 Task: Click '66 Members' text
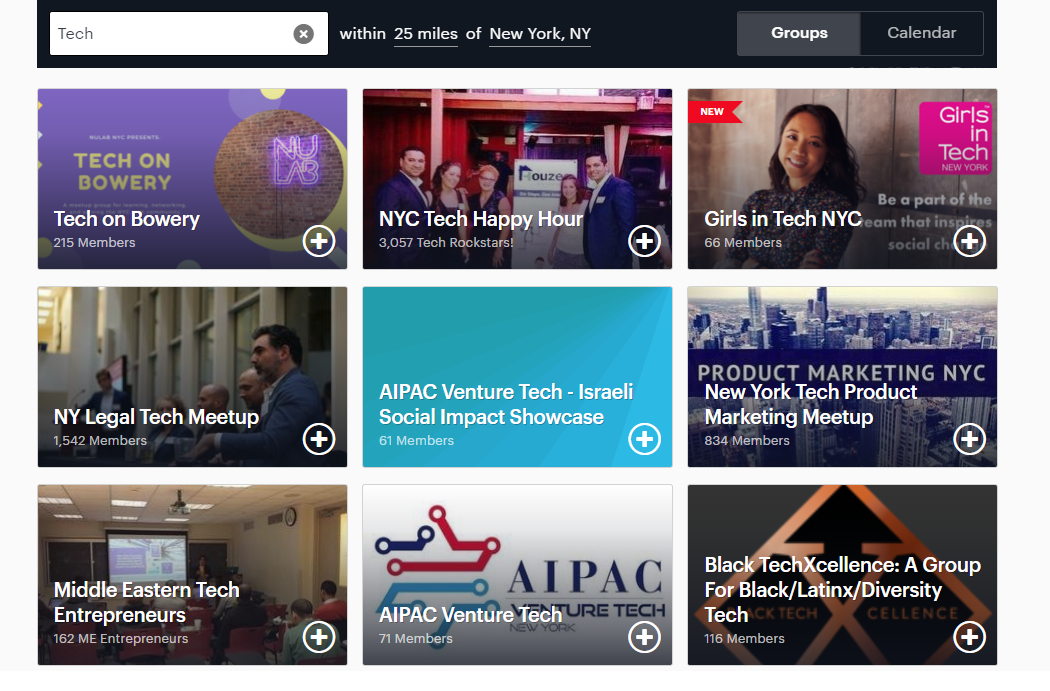(743, 243)
